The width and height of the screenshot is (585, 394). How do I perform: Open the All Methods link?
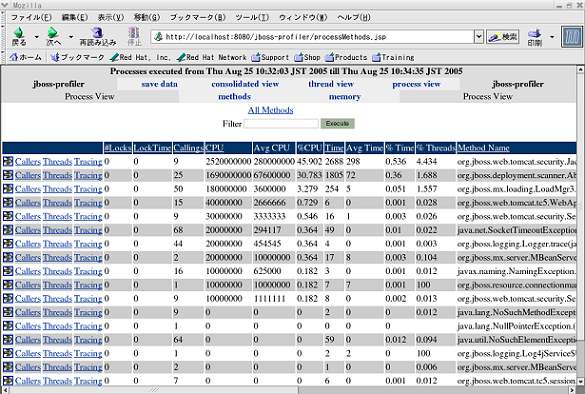270,110
